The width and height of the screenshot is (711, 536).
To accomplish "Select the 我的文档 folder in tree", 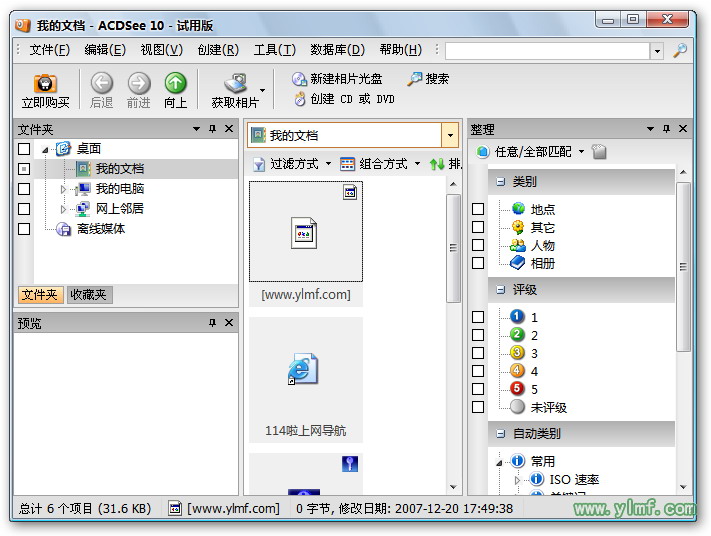I will [120, 169].
